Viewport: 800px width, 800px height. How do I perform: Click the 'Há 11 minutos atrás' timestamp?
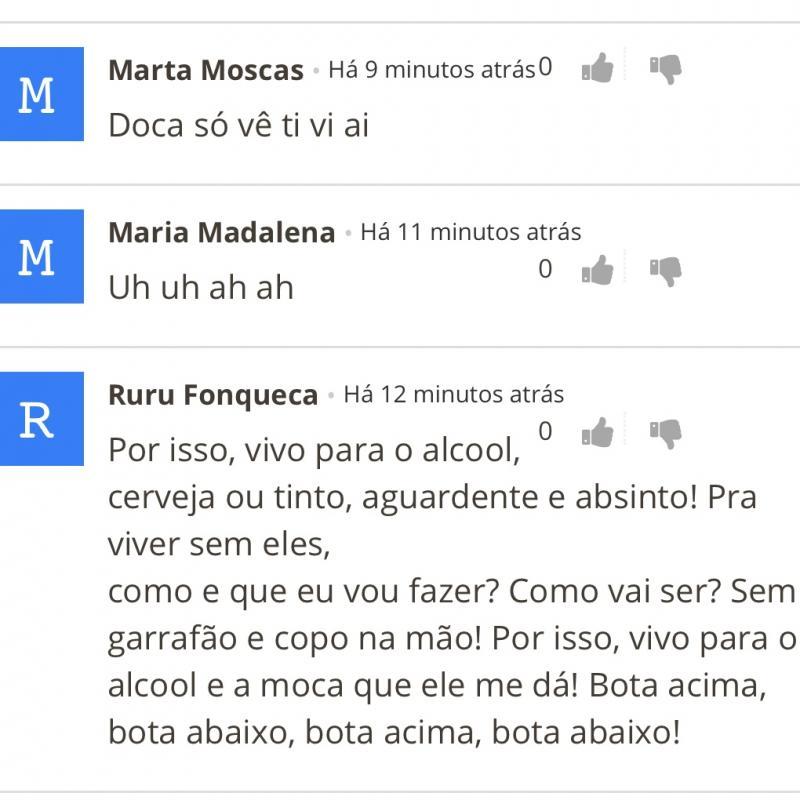470,232
